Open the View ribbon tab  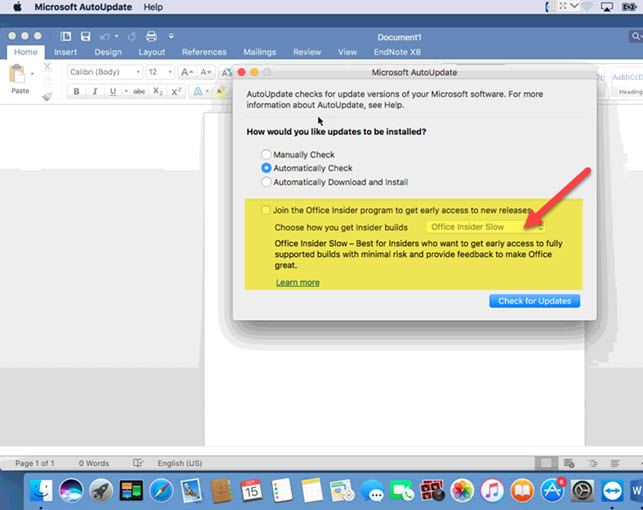[347, 52]
